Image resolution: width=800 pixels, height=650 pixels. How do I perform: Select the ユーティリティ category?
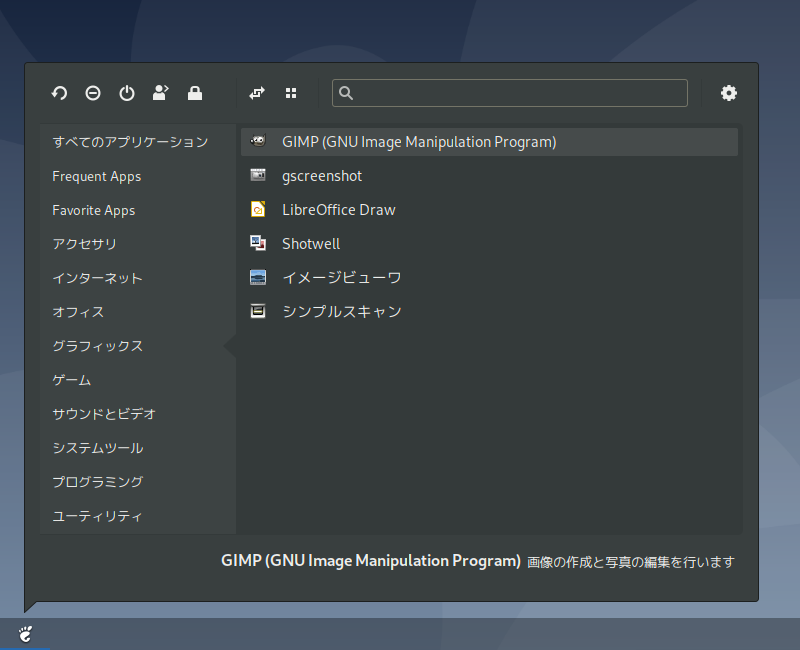point(97,516)
